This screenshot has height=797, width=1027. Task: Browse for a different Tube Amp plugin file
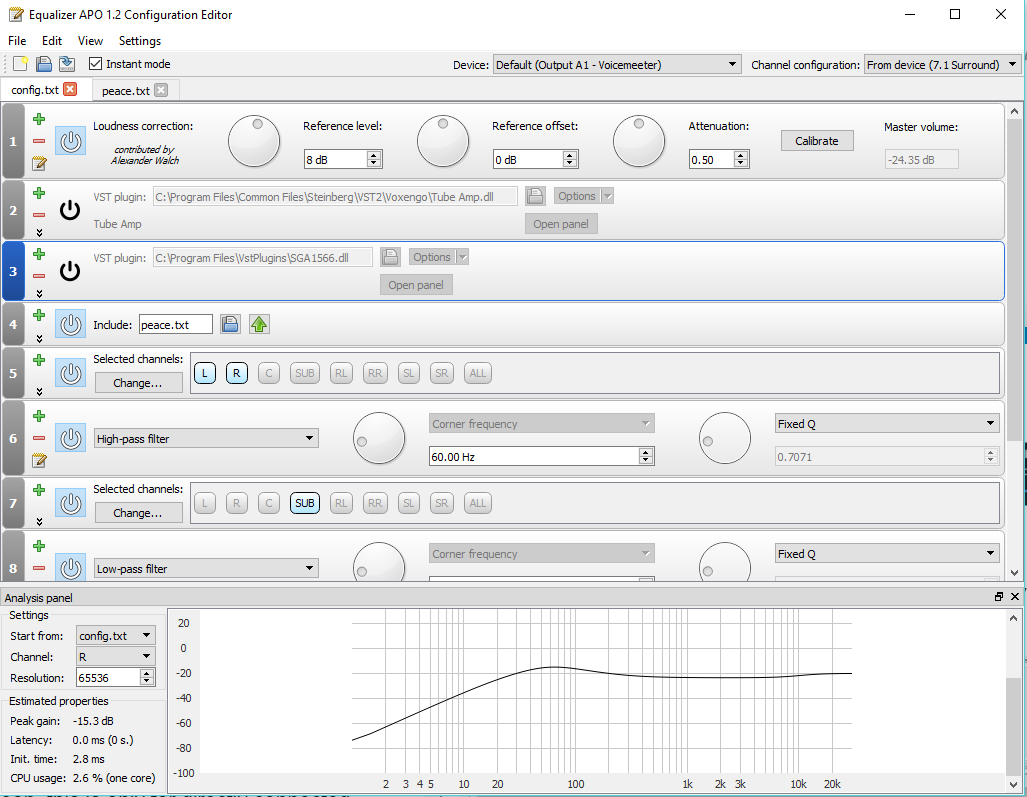(535, 195)
